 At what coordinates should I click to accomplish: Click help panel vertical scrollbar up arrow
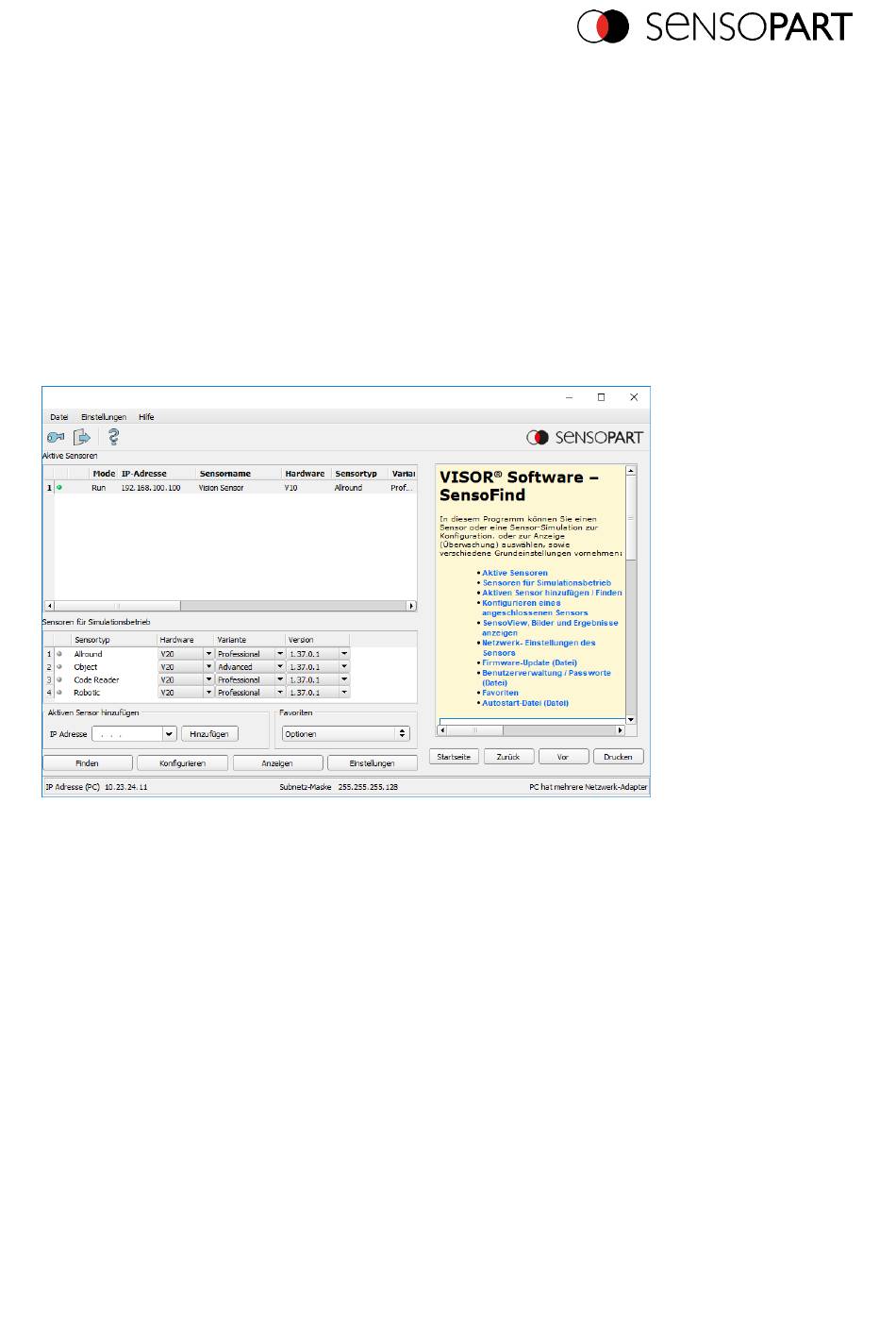tap(631, 470)
